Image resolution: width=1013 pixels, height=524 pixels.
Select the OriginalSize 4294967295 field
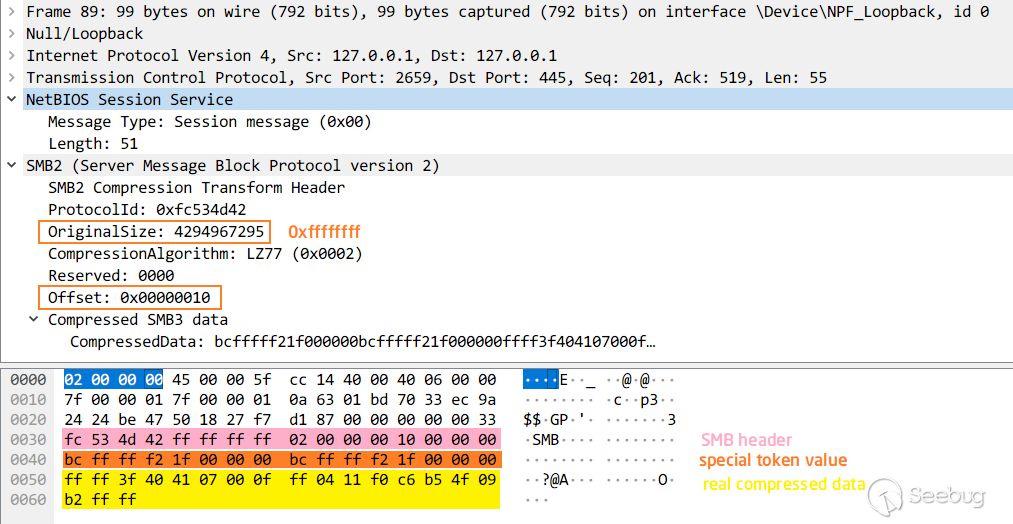(156, 232)
